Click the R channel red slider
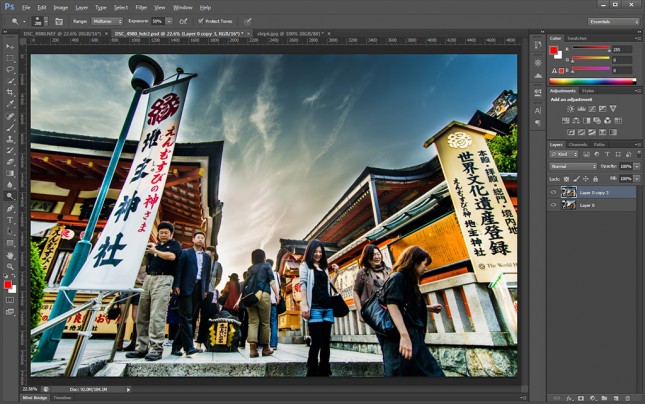 tap(591, 48)
